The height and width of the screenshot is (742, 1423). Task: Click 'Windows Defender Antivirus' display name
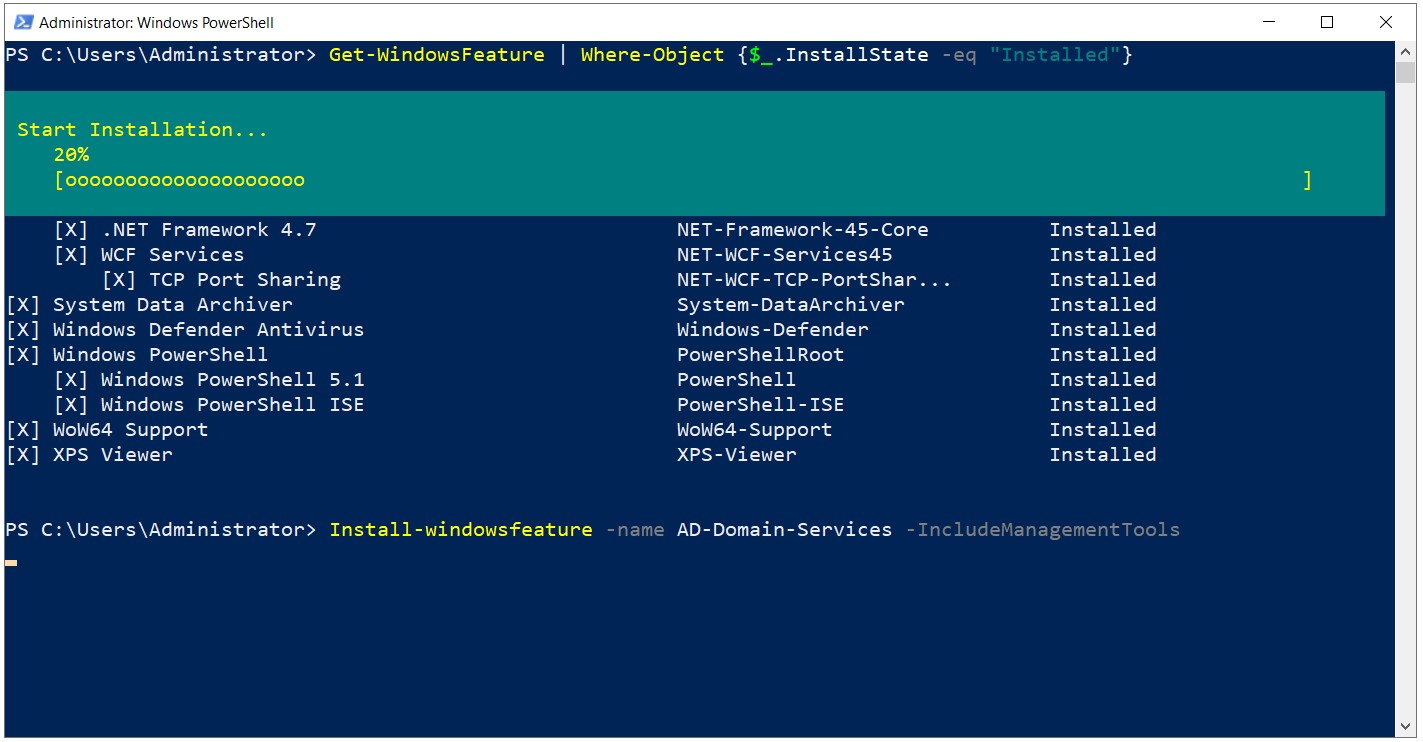pyautogui.click(x=208, y=329)
